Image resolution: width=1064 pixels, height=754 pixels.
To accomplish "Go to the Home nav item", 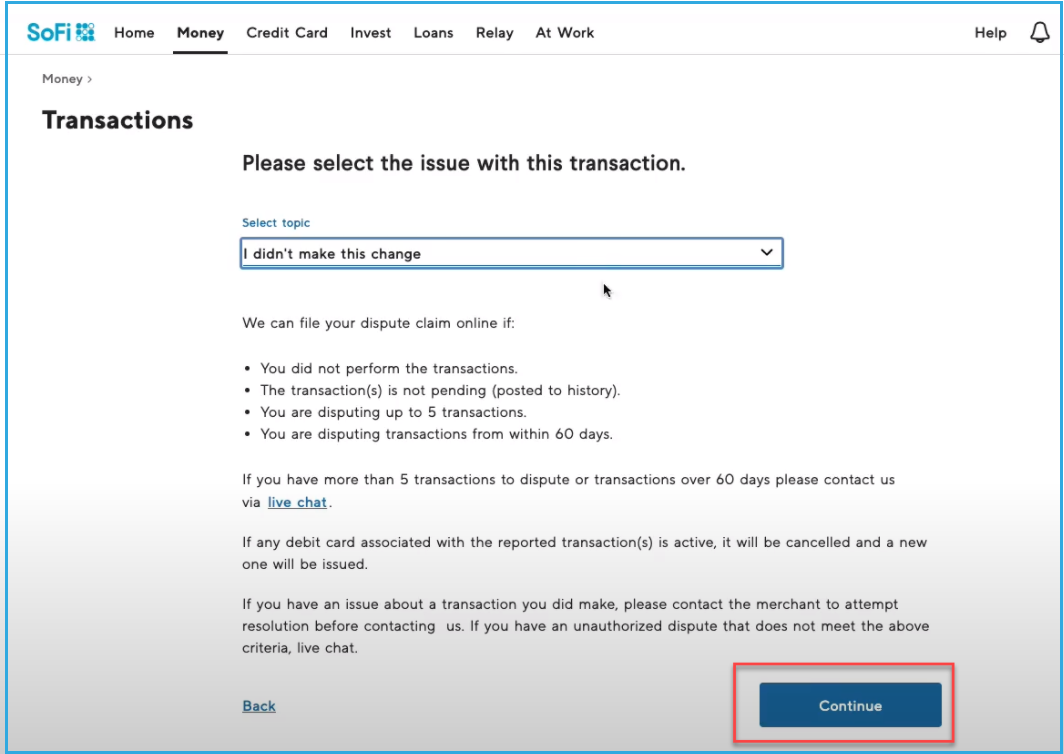I will (x=134, y=33).
